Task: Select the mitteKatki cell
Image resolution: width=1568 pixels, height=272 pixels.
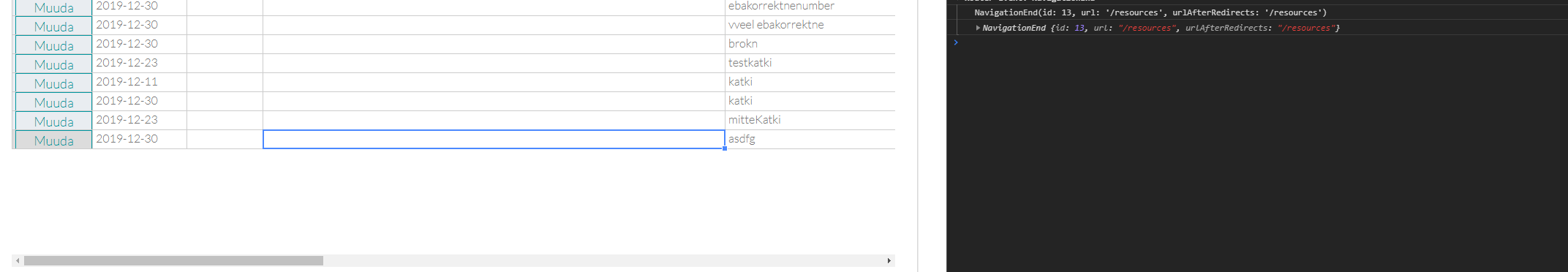Action: coord(810,120)
